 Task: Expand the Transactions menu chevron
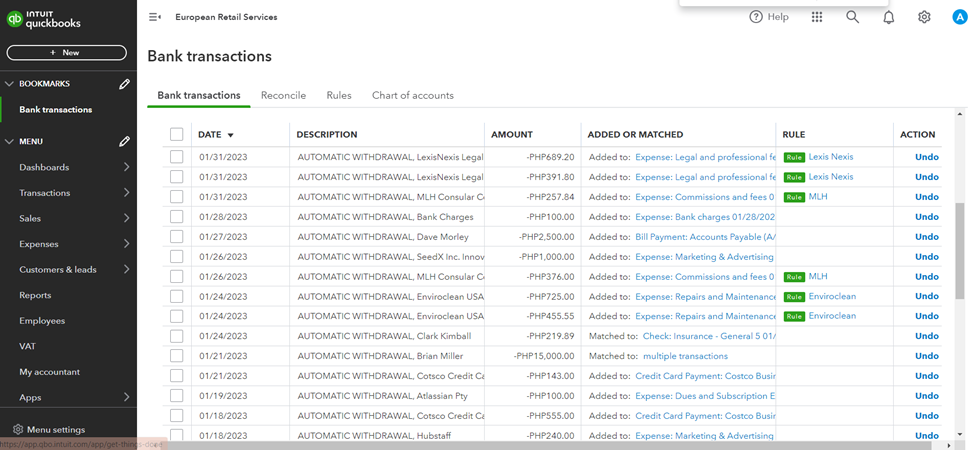(126, 193)
